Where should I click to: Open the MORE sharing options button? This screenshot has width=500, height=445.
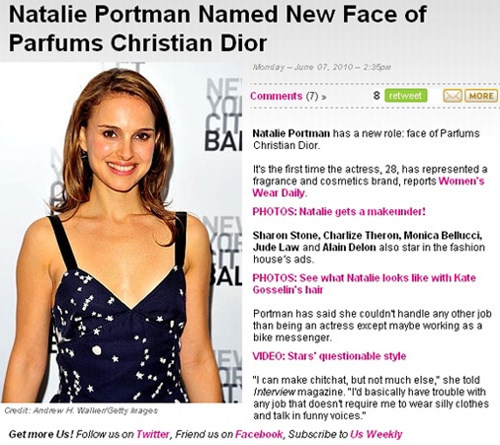[481, 96]
